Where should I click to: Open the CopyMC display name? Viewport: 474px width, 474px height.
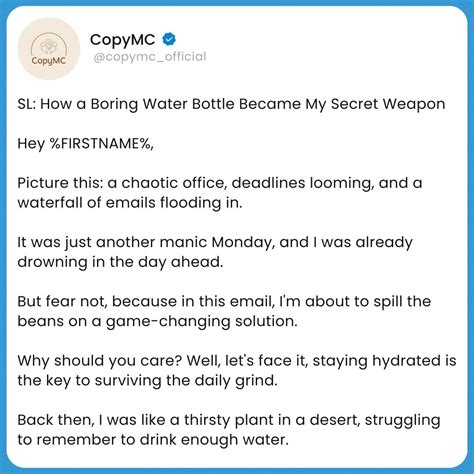pos(122,40)
